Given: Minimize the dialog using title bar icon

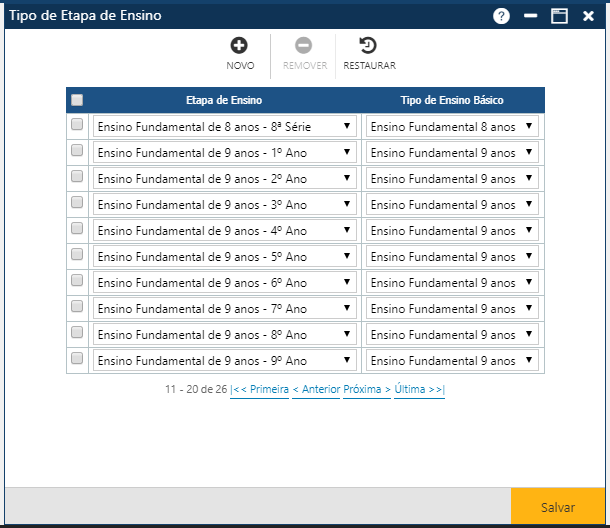Looking at the screenshot, I should (531, 16).
